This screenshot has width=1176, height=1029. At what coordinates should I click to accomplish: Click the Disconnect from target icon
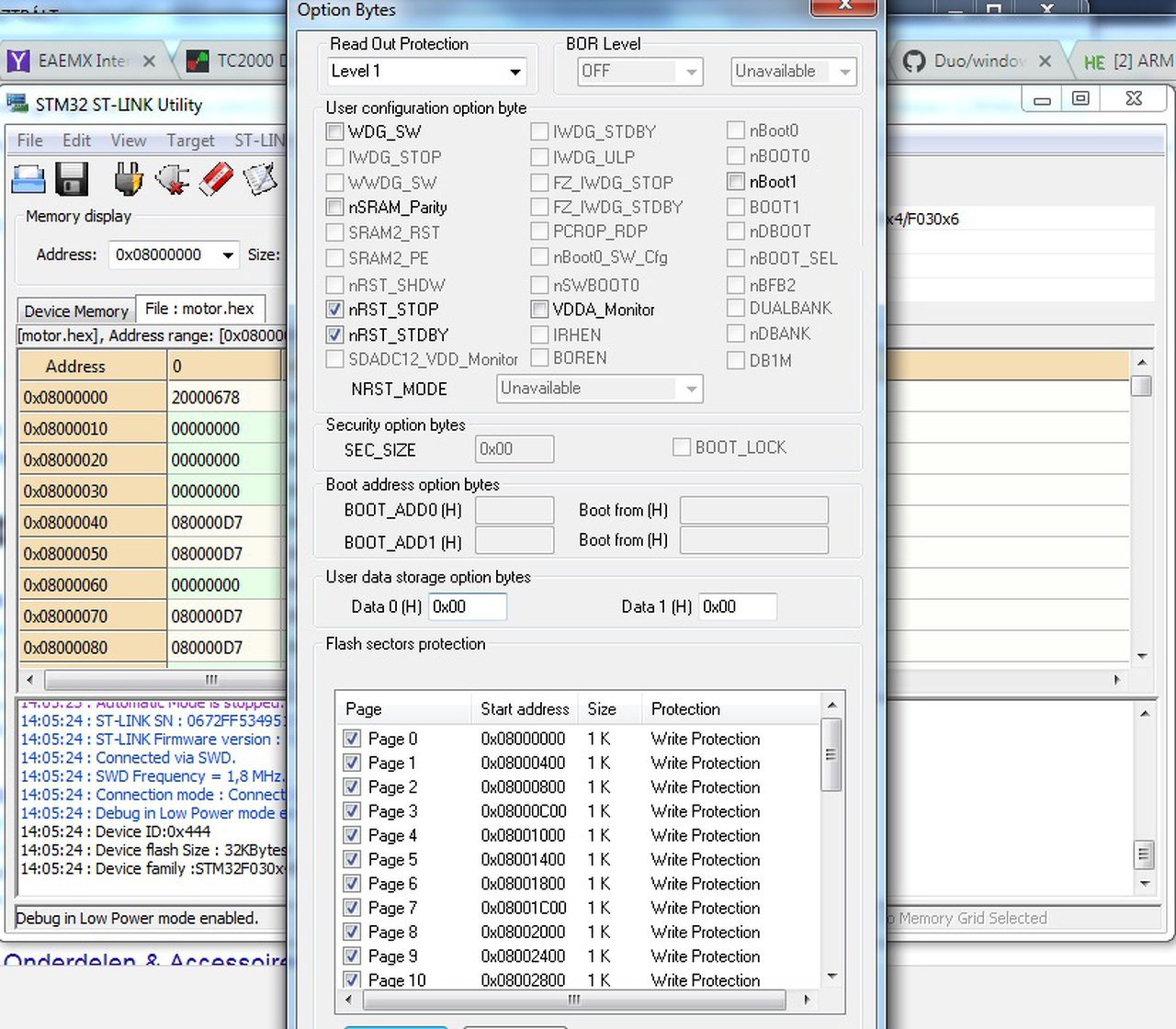172,179
